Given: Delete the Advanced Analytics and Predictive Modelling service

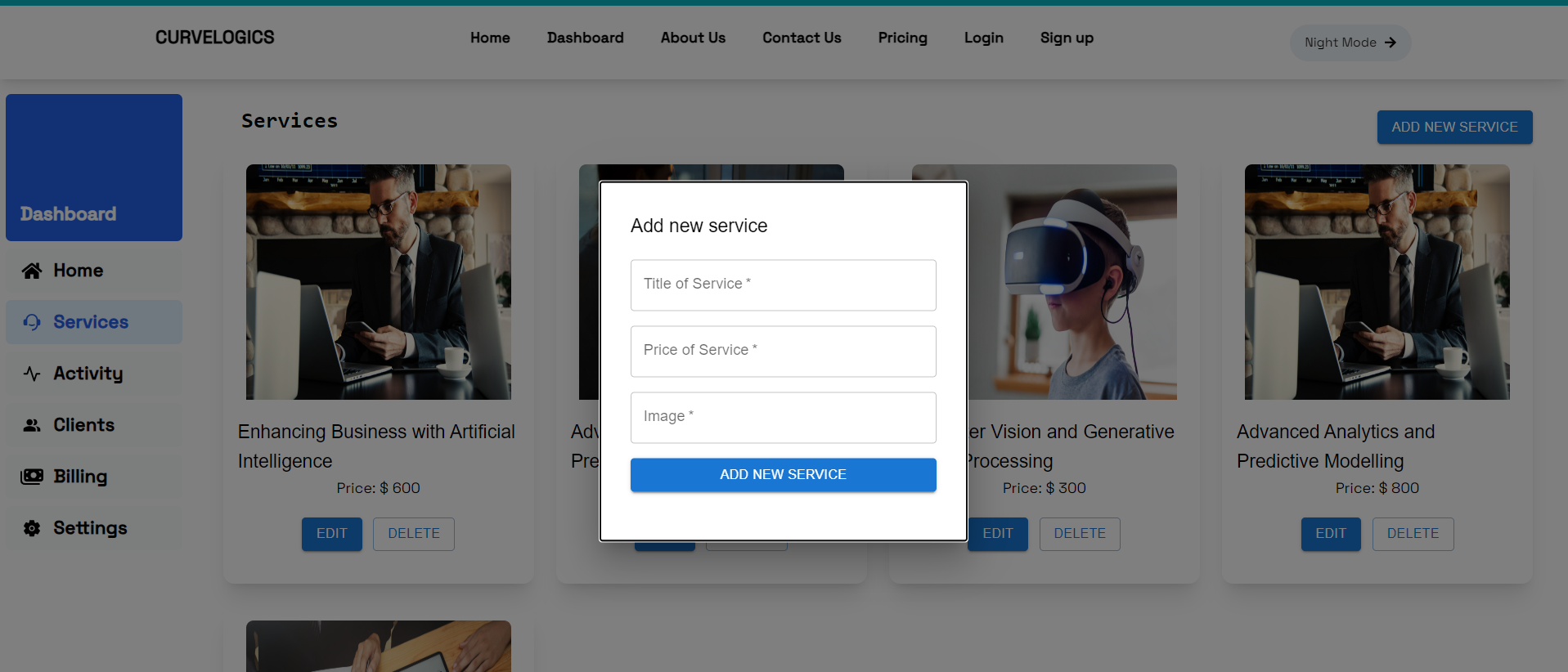Looking at the screenshot, I should point(1413,534).
